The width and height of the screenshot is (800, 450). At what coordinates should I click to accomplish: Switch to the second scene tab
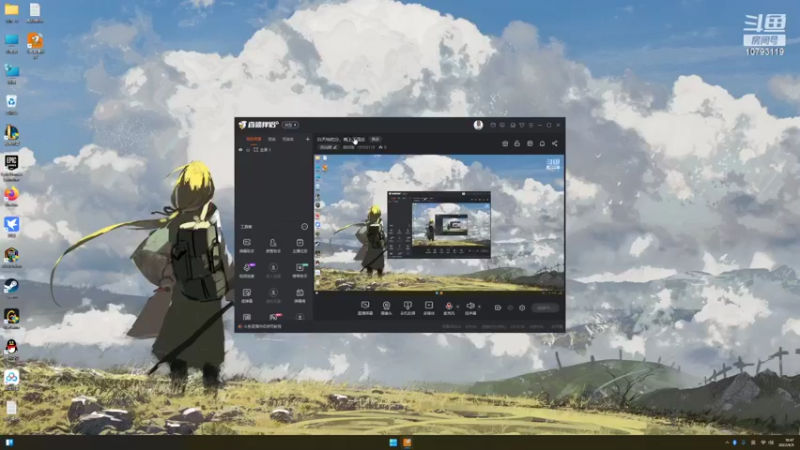pos(272,139)
